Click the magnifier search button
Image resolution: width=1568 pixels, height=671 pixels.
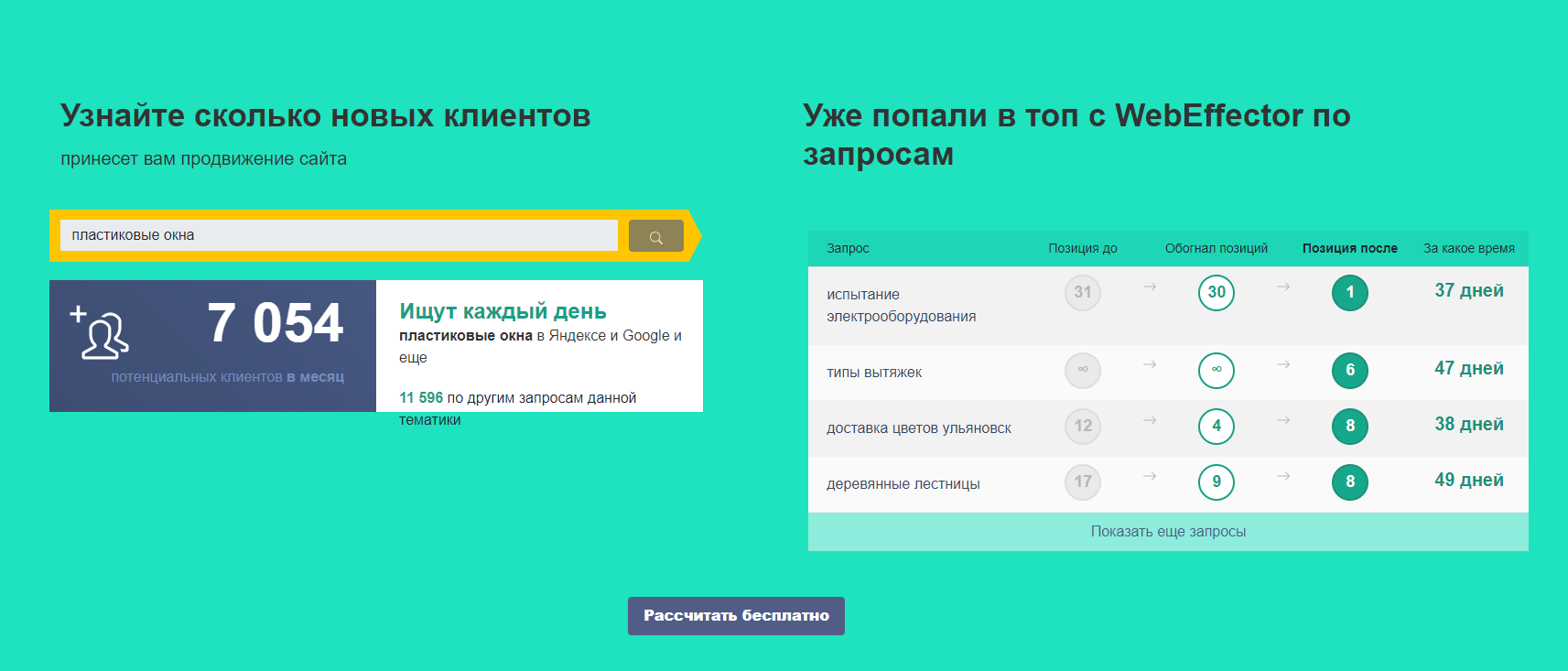coord(655,236)
